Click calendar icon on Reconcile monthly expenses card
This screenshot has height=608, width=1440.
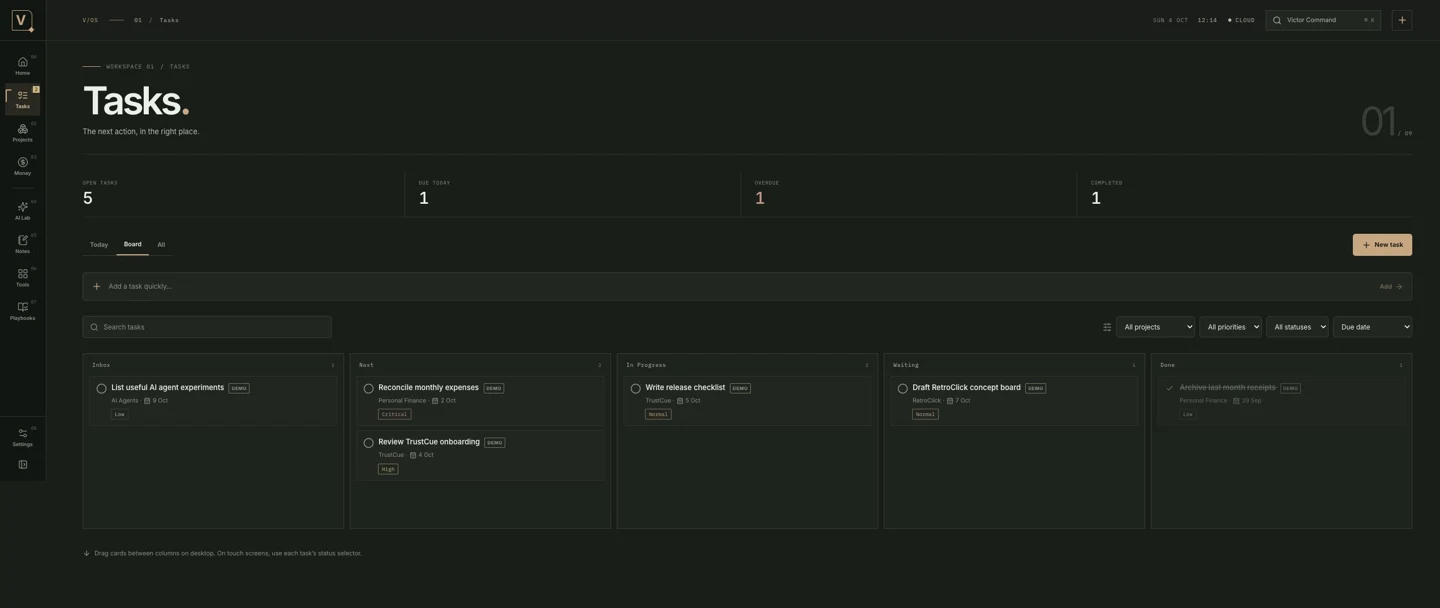point(435,401)
